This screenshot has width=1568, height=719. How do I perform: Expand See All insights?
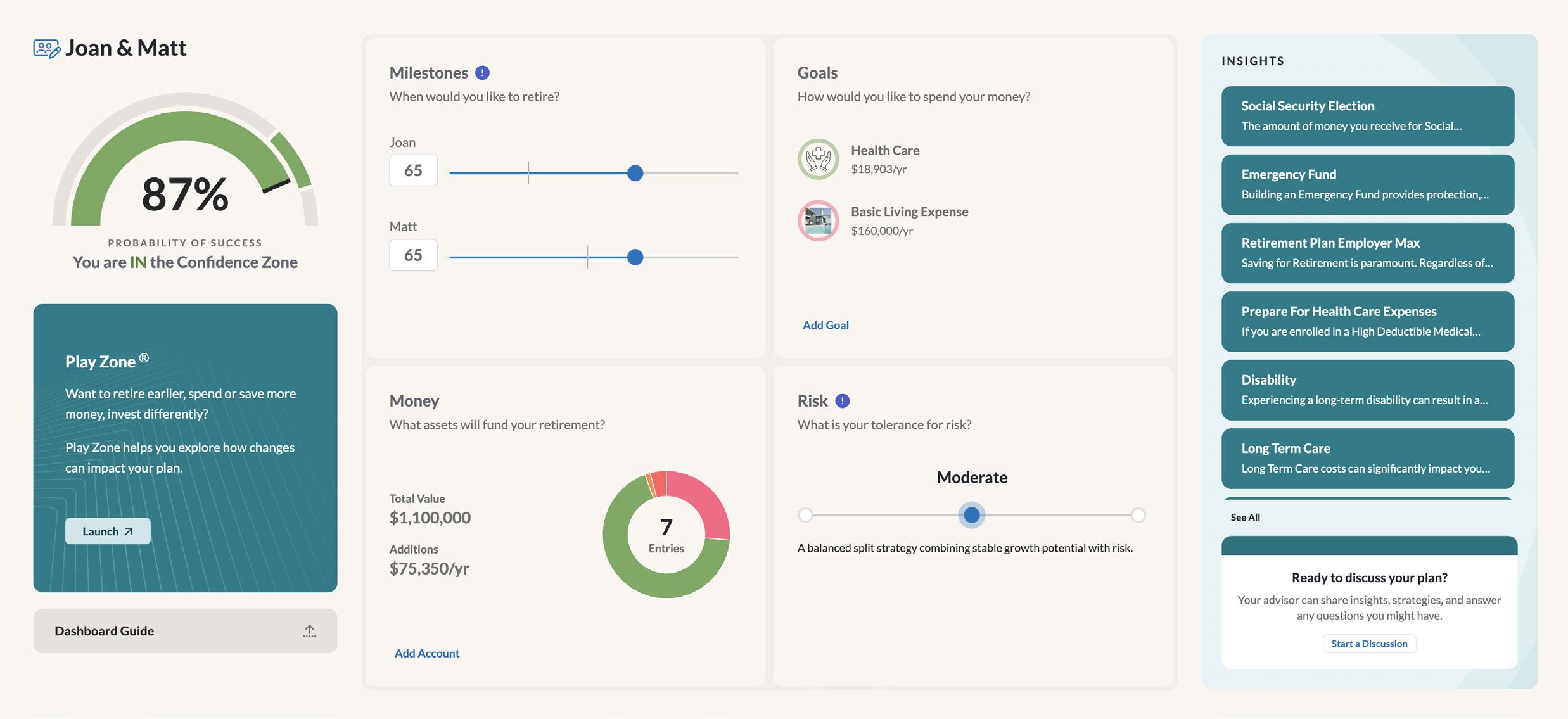[x=1245, y=518]
